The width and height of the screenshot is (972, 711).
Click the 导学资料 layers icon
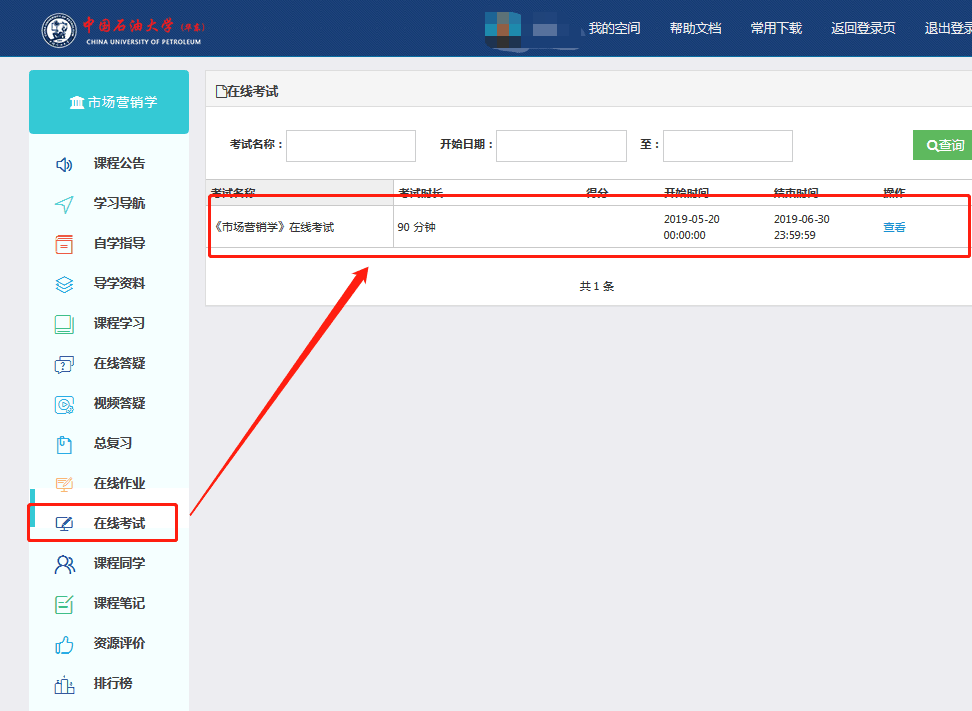tap(64, 284)
